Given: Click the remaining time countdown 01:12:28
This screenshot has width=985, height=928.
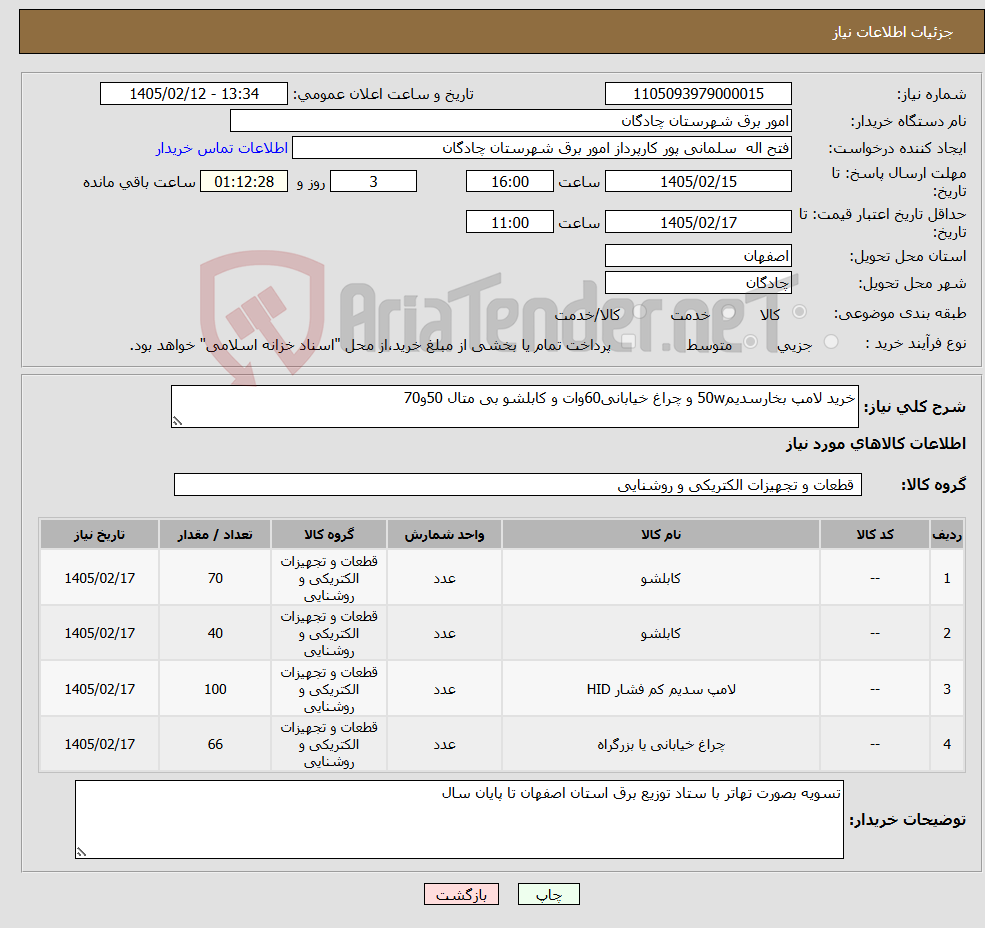Looking at the screenshot, I should point(244,182).
